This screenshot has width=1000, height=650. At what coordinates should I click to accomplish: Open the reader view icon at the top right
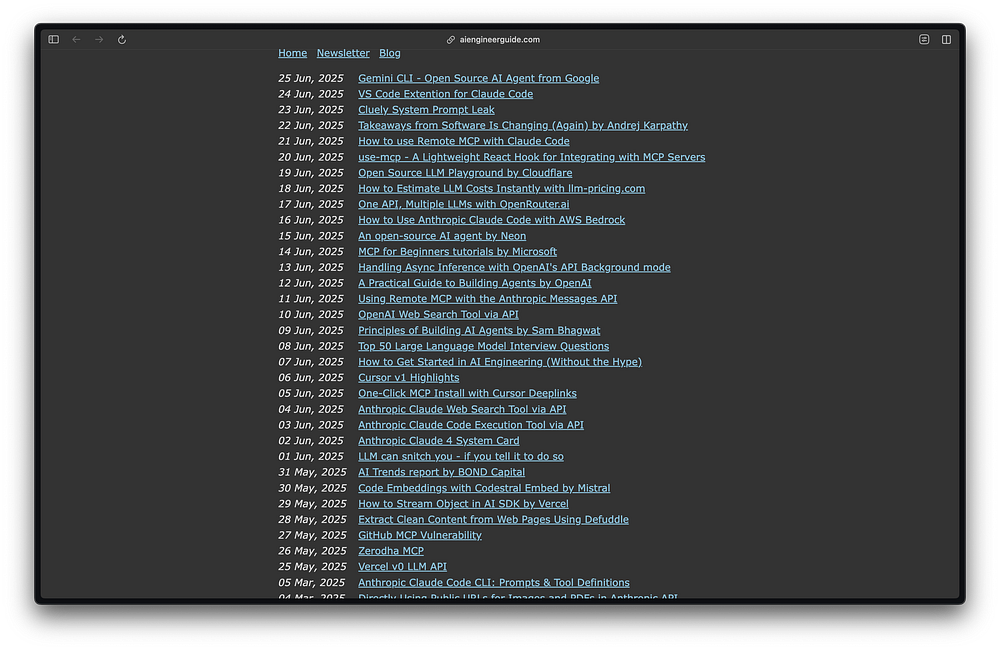tap(924, 40)
